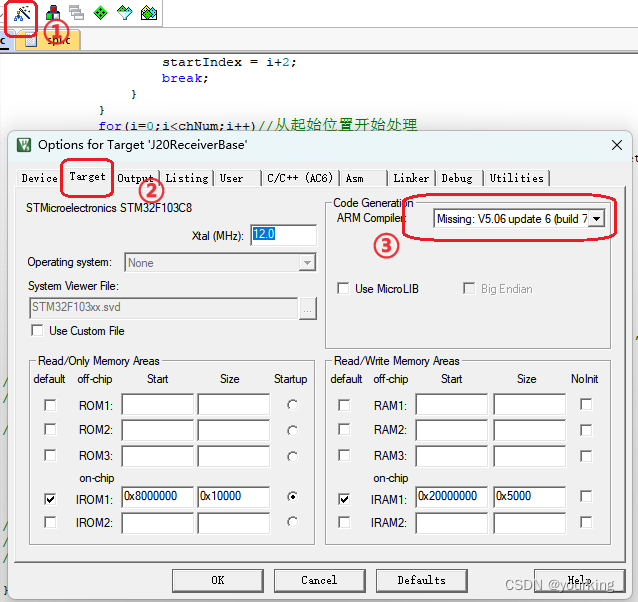The image size is (638, 602).
Task: Enable the RAM2 NoInit checkbox
Action: click(x=586, y=430)
